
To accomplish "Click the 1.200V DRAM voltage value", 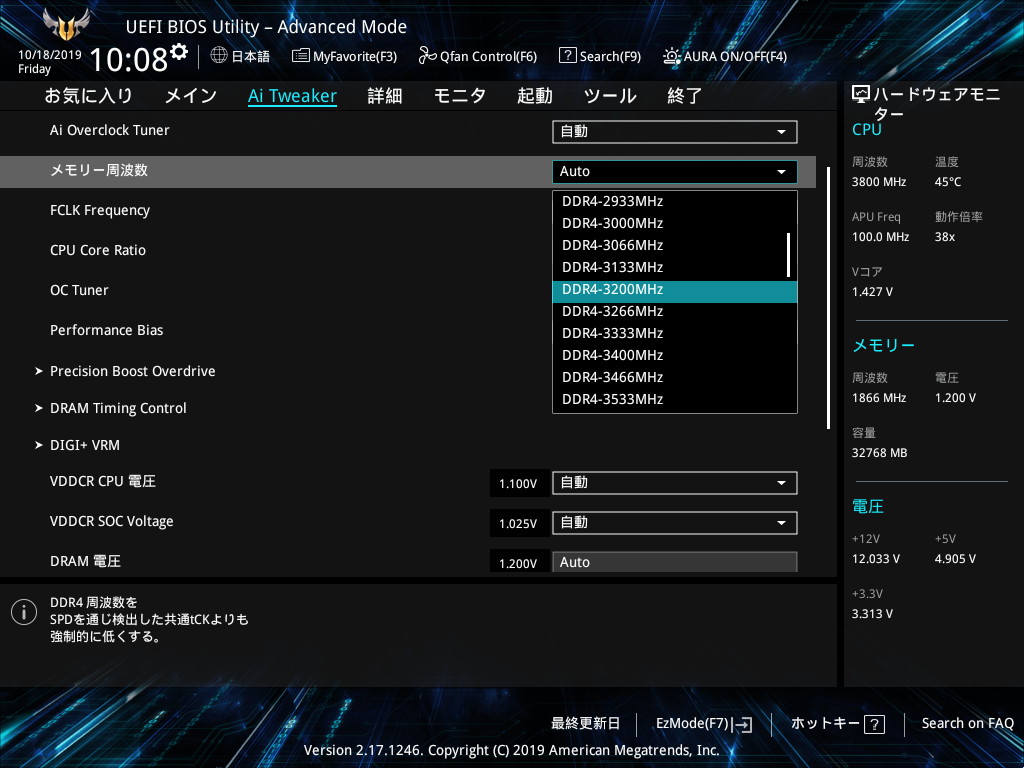I will pyautogui.click(x=518, y=564).
